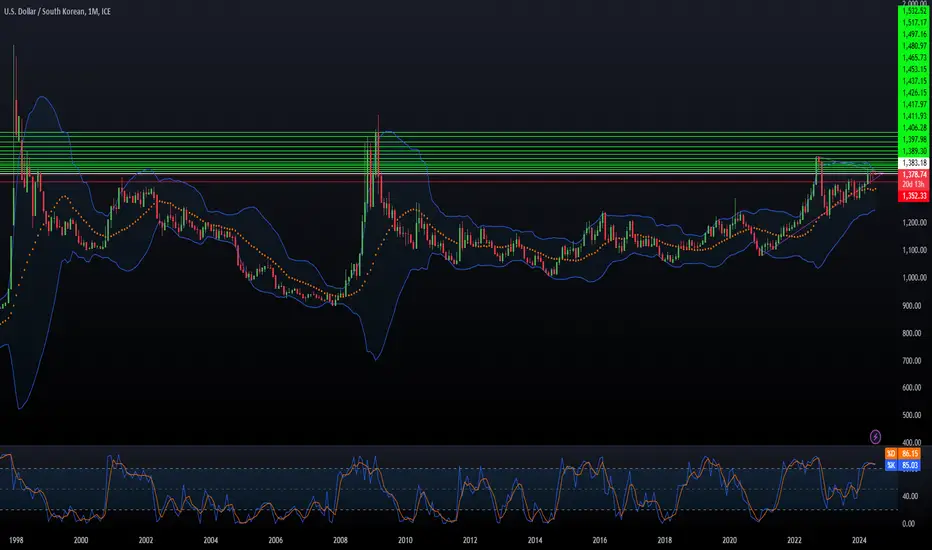Click the 40.00 stochastic axis label

[908, 496]
